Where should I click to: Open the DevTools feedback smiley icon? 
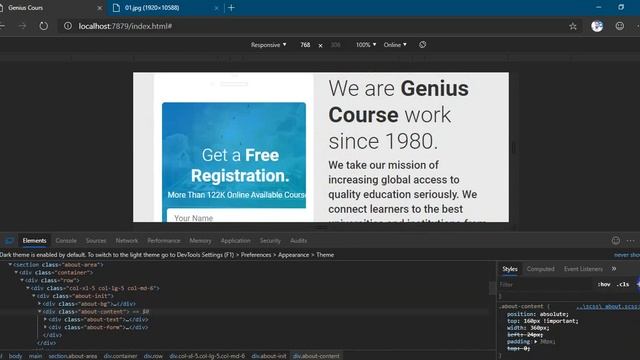[x=616, y=241]
